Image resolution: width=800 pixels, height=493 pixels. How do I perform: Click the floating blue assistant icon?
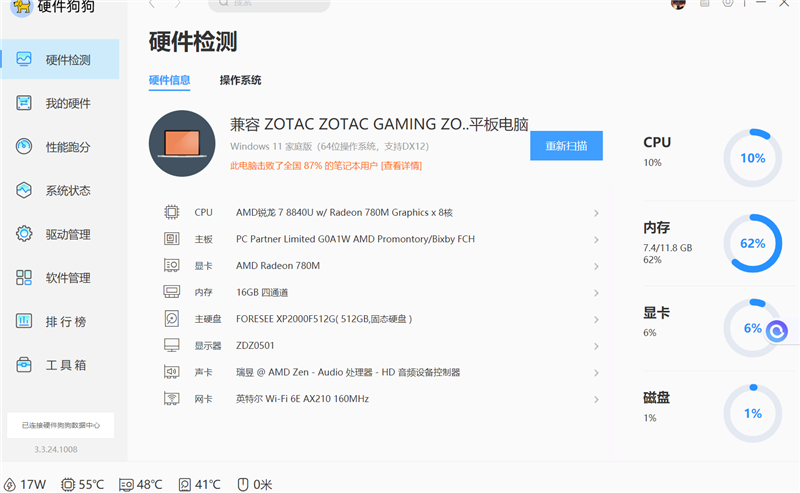coord(777,332)
